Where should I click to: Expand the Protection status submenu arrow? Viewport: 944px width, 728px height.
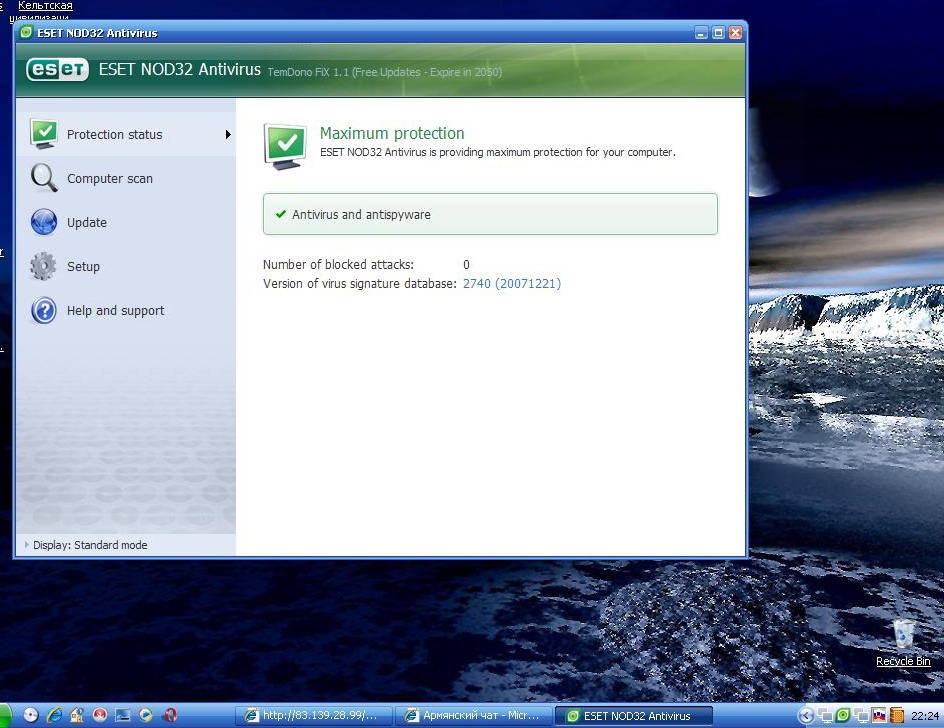point(228,134)
